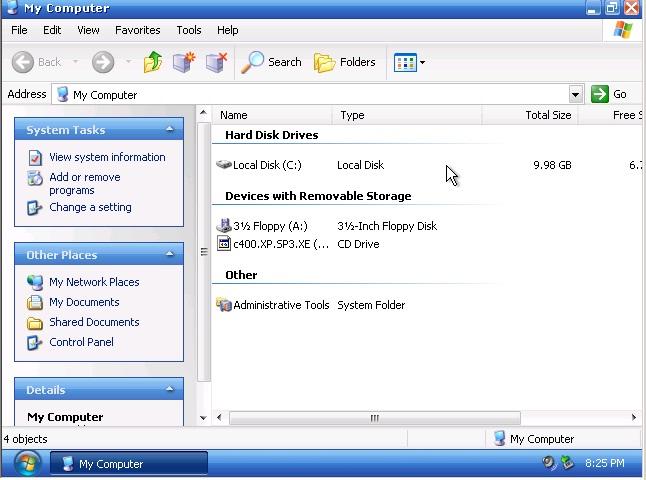The image size is (646, 480).
Task: Collapse the Details panel
Action: [x=169, y=389]
